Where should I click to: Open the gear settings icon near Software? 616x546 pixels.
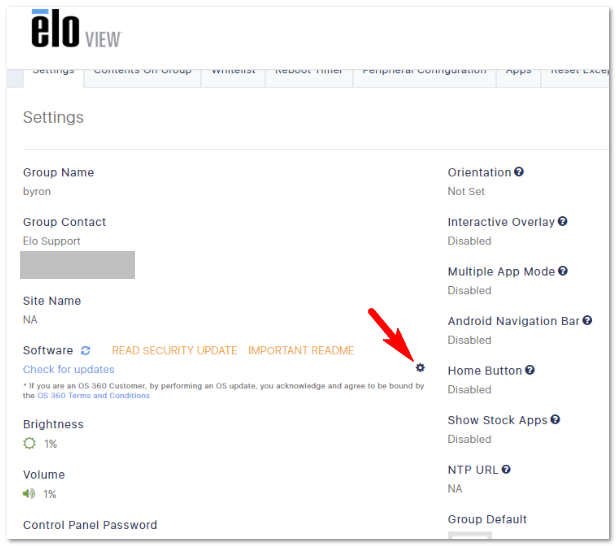[x=420, y=368]
